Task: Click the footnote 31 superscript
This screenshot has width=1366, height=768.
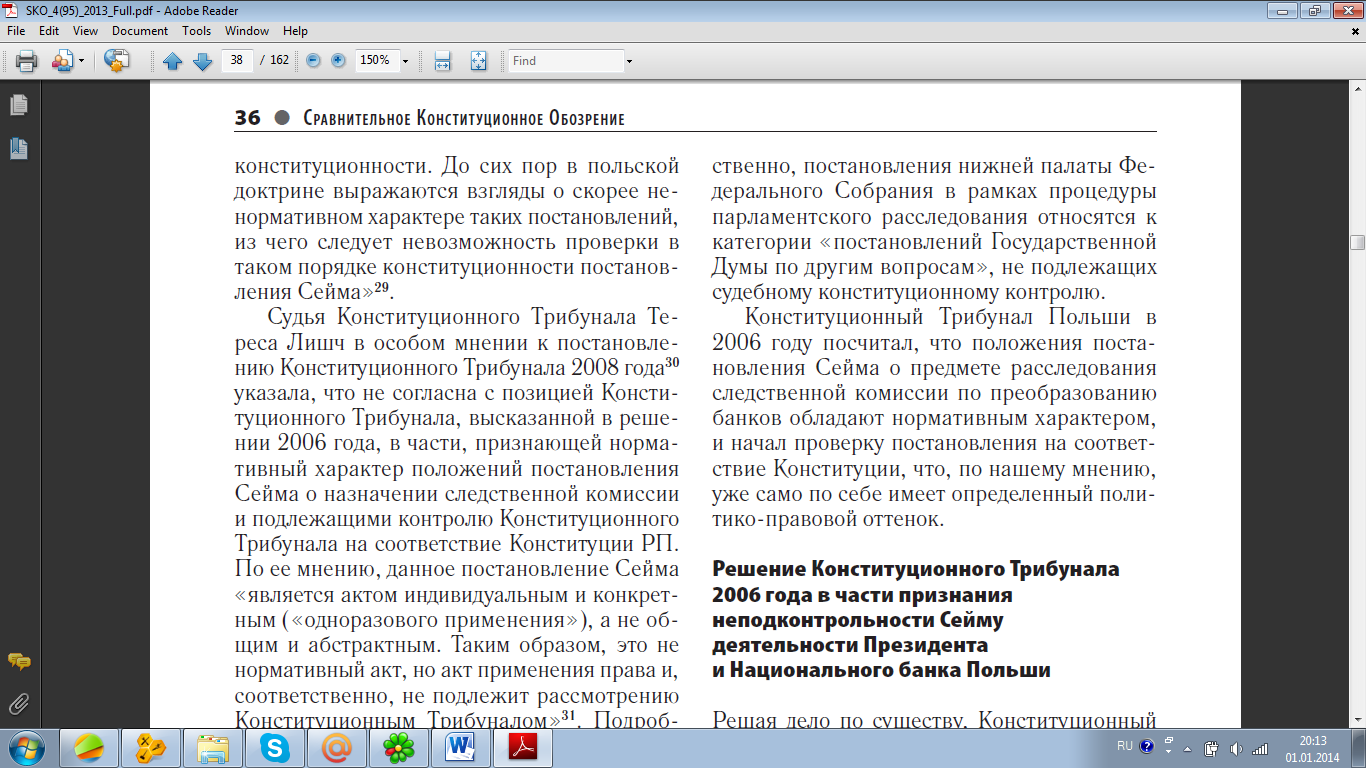Action: click(x=568, y=714)
